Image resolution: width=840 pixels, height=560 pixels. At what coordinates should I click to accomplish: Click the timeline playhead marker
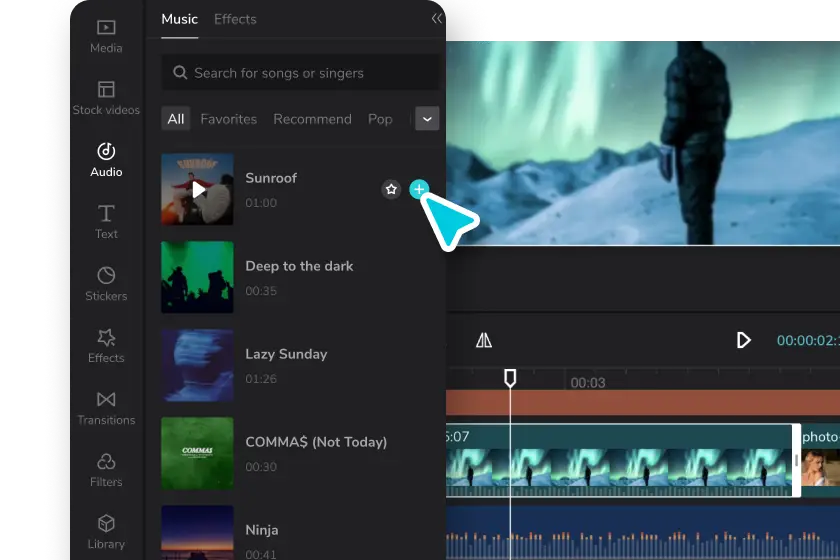coord(510,378)
